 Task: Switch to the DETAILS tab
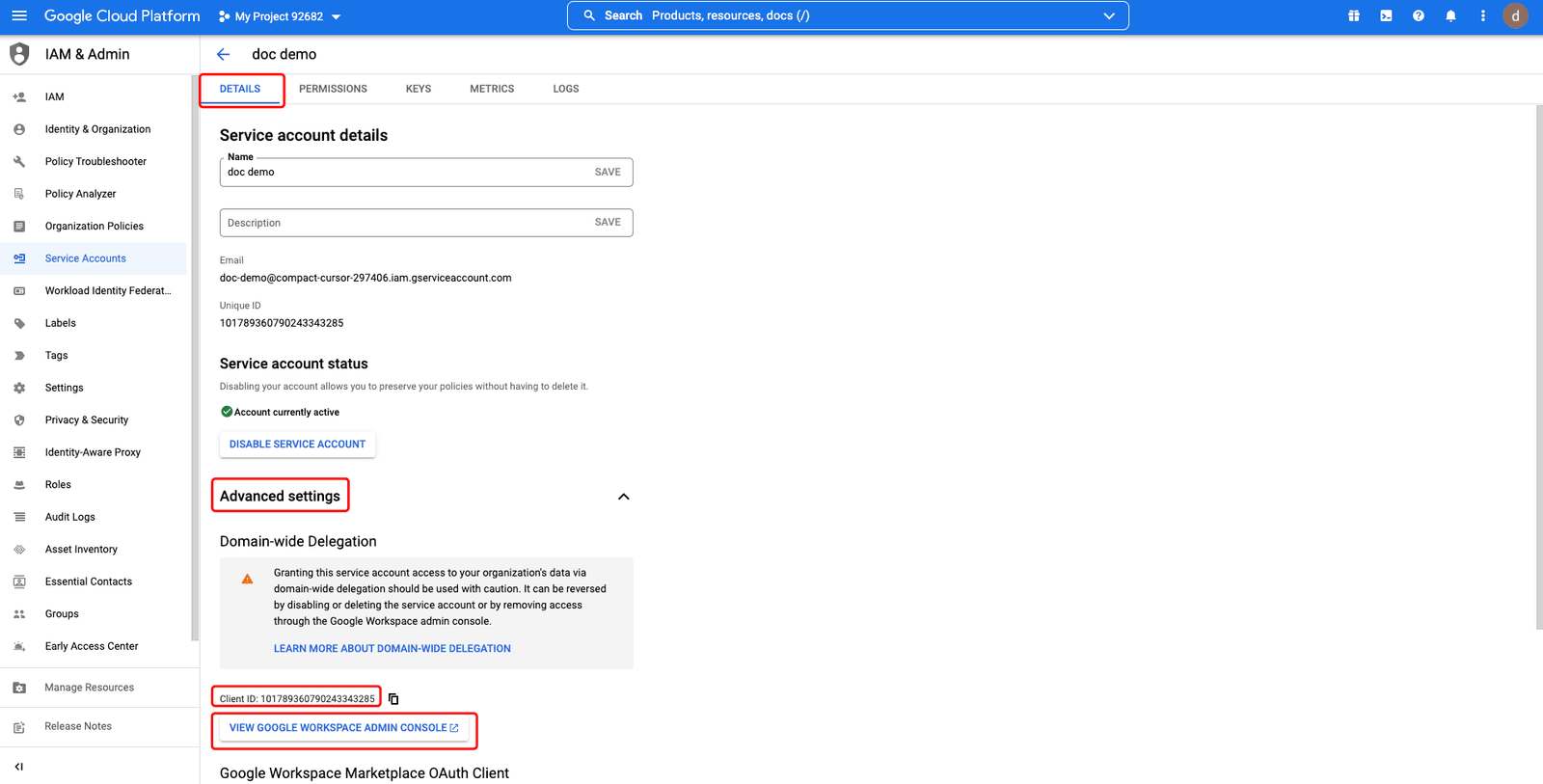point(240,89)
